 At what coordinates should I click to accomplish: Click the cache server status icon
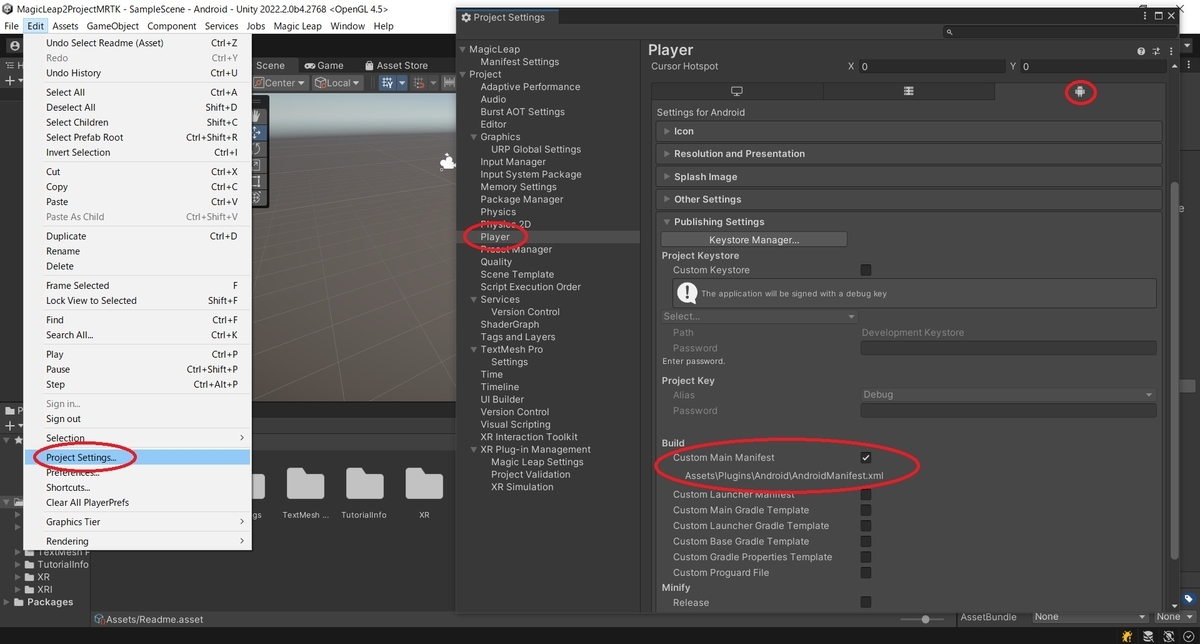coord(1148,636)
